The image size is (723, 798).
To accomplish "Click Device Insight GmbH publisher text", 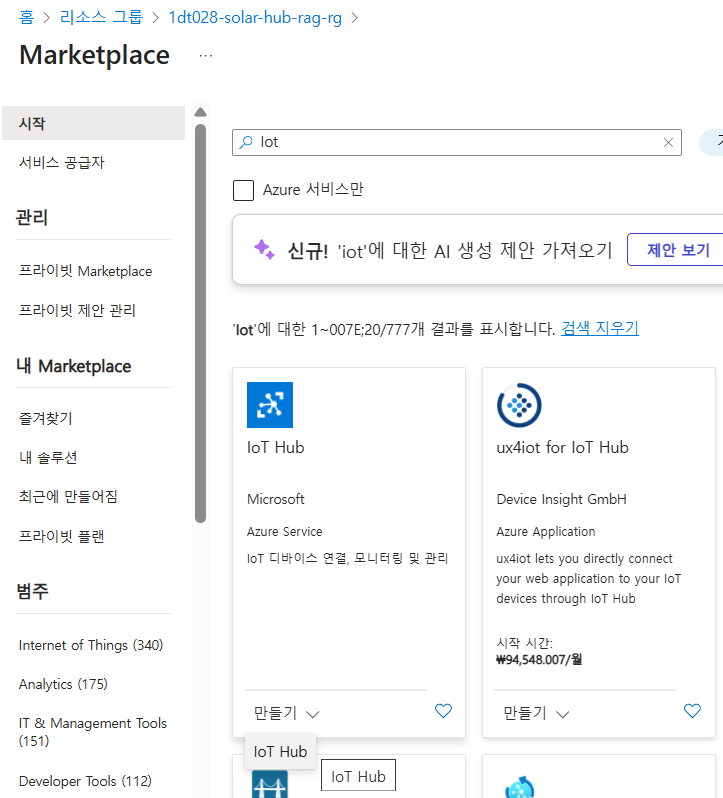I will [x=562, y=499].
